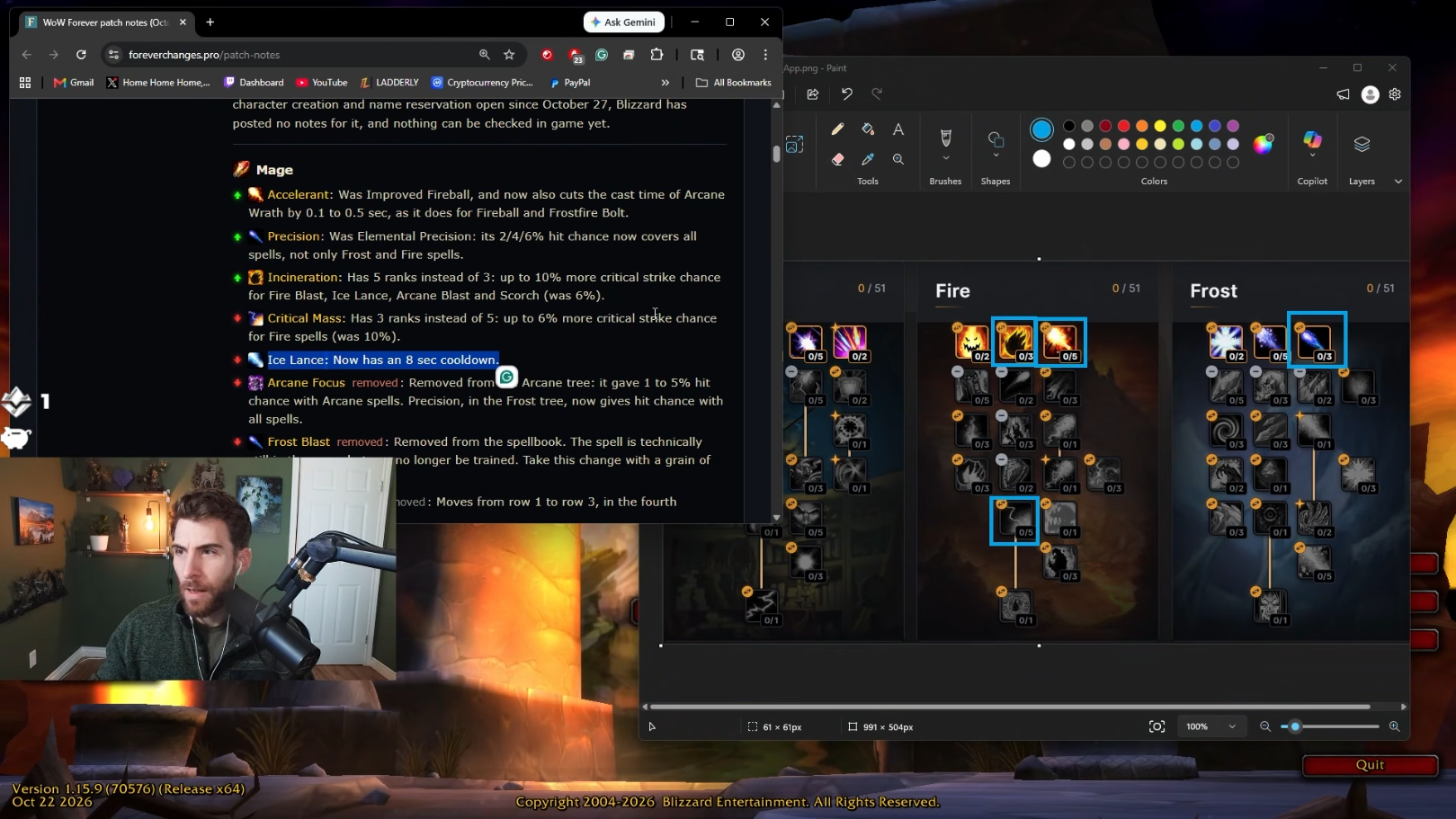Open Paint settings gear
This screenshot has height=819, width=1456.
pyautogui.click(x=1394, y=94)
